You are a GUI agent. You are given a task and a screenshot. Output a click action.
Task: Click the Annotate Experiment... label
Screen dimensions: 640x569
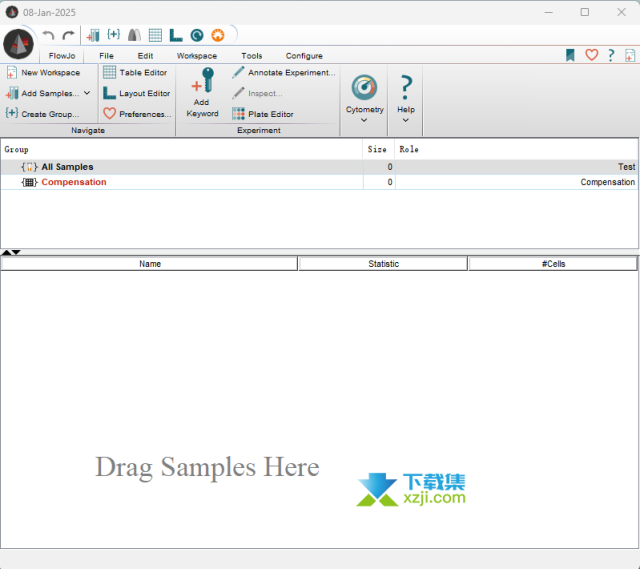point(292,73)
